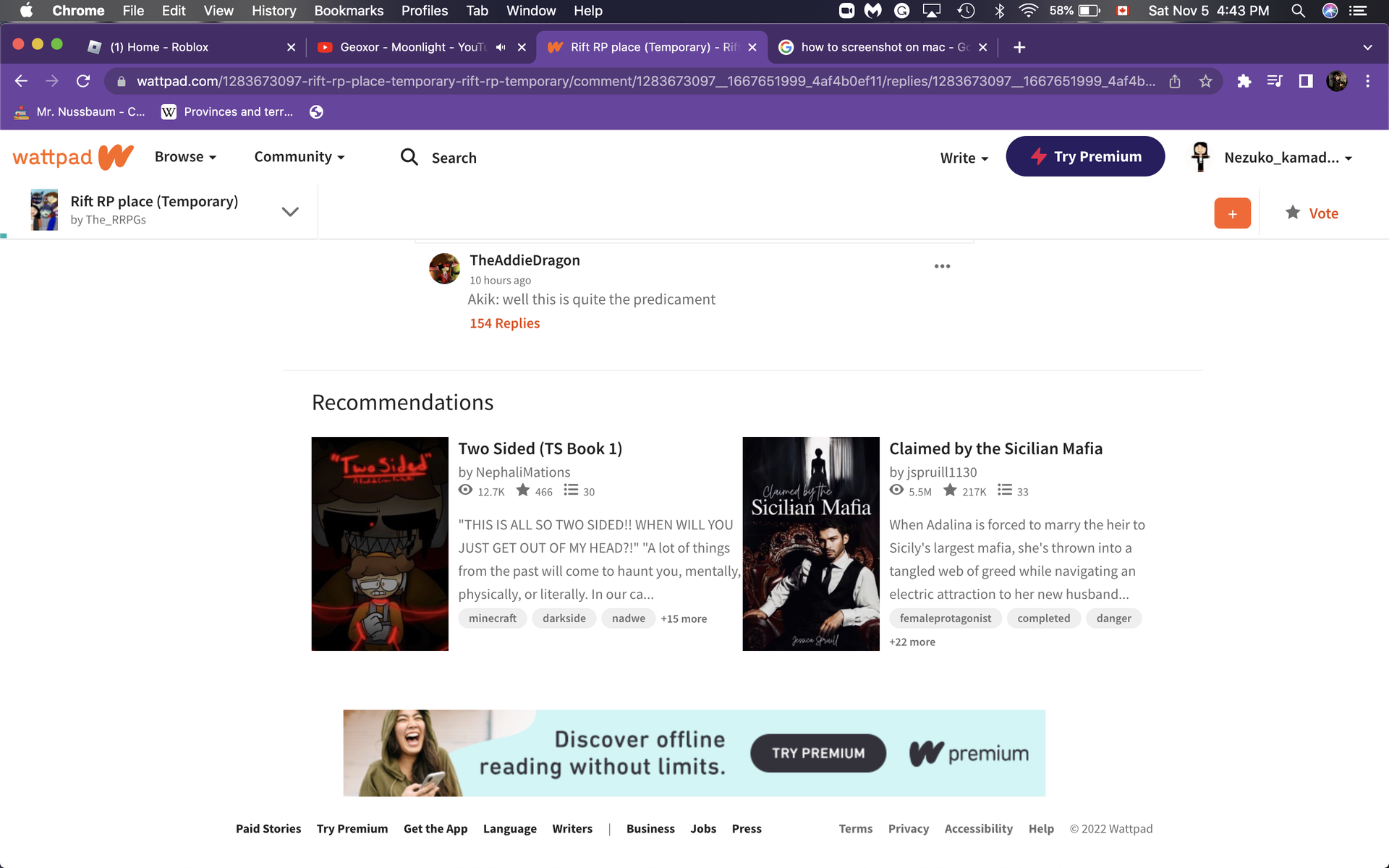Open the Nezuko_kamad account dropdown
The height and width of the screenshot is (868, 1389).
click(x=1288, y=158)
